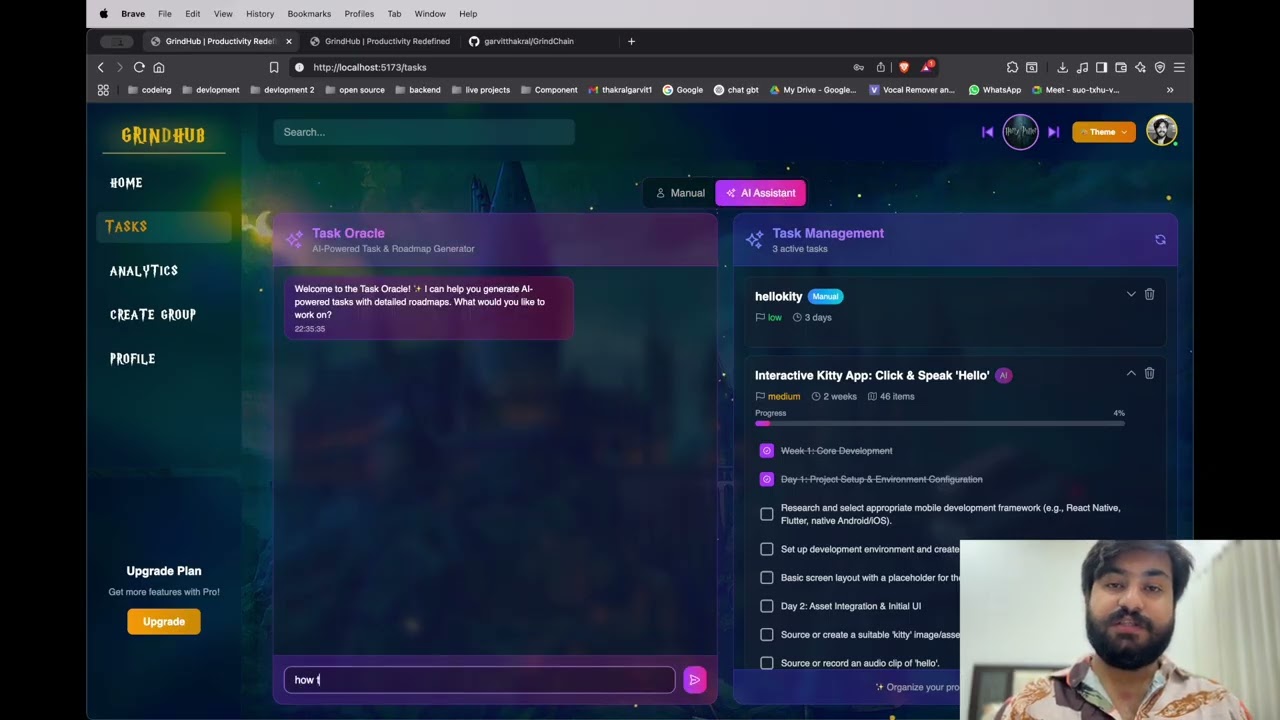
Task: Skip to previous music track
Action: (x=987, y=132)
